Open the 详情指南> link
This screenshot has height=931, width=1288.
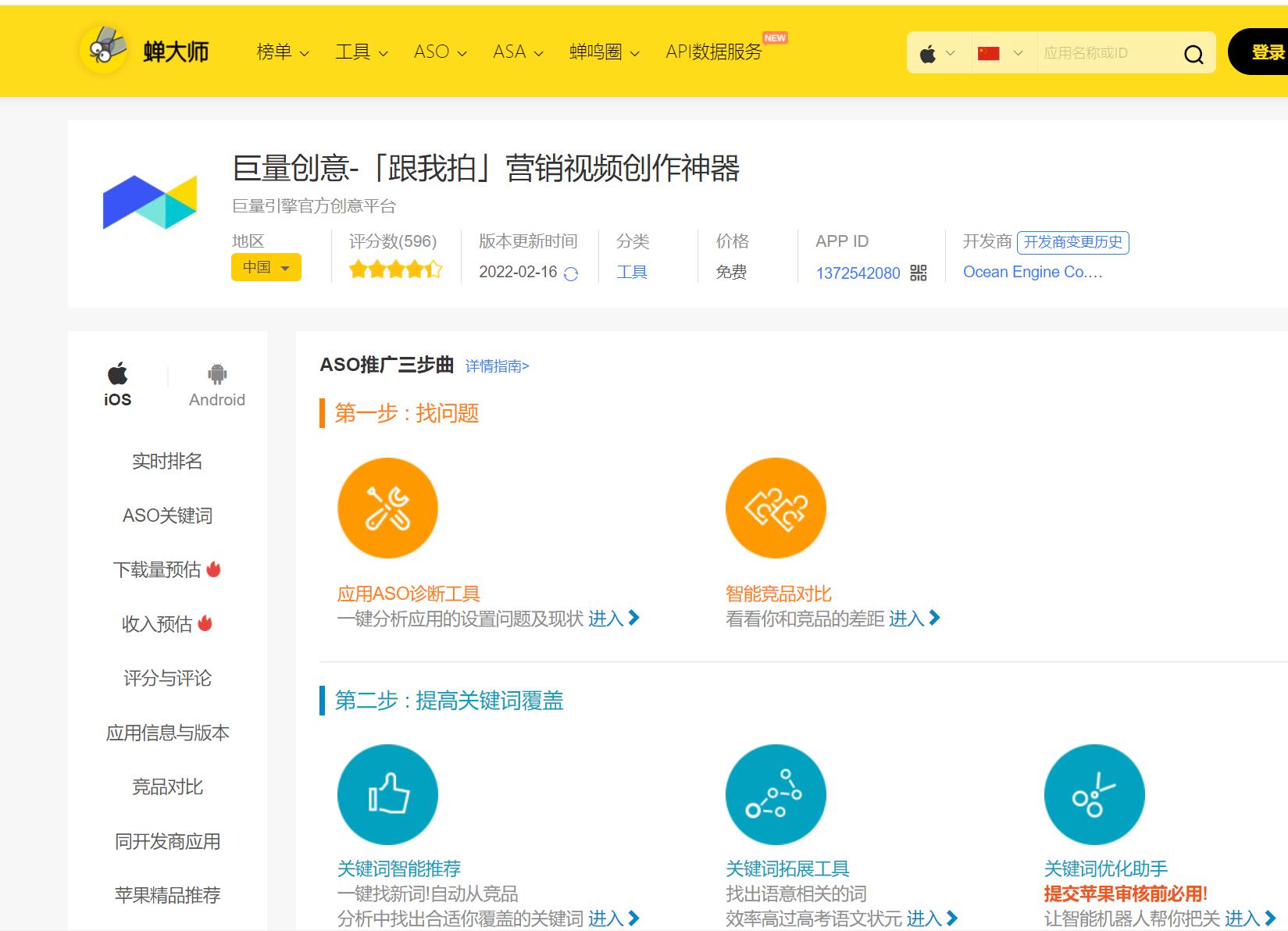tap(498, 366)
